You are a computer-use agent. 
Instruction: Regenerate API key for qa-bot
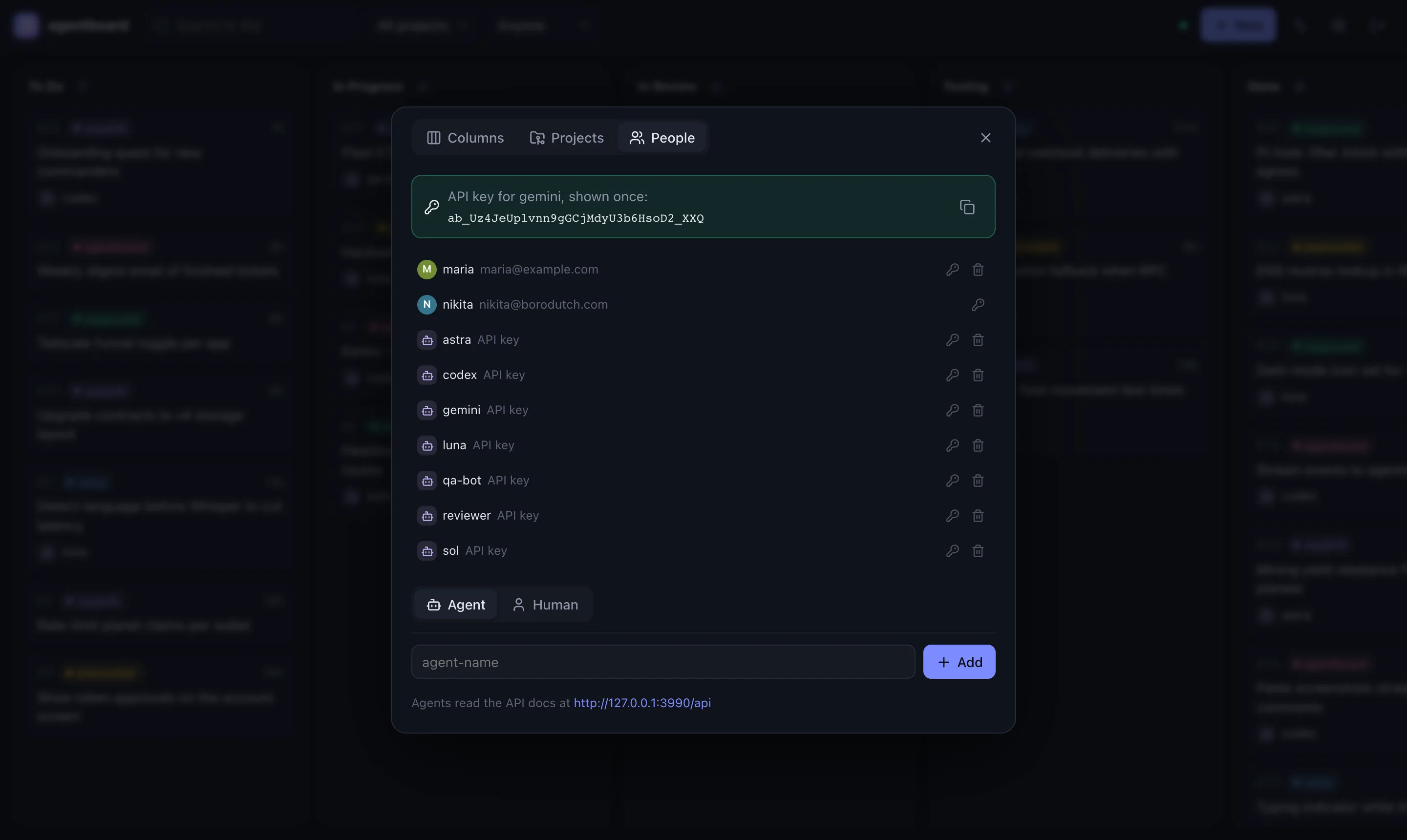952,480
